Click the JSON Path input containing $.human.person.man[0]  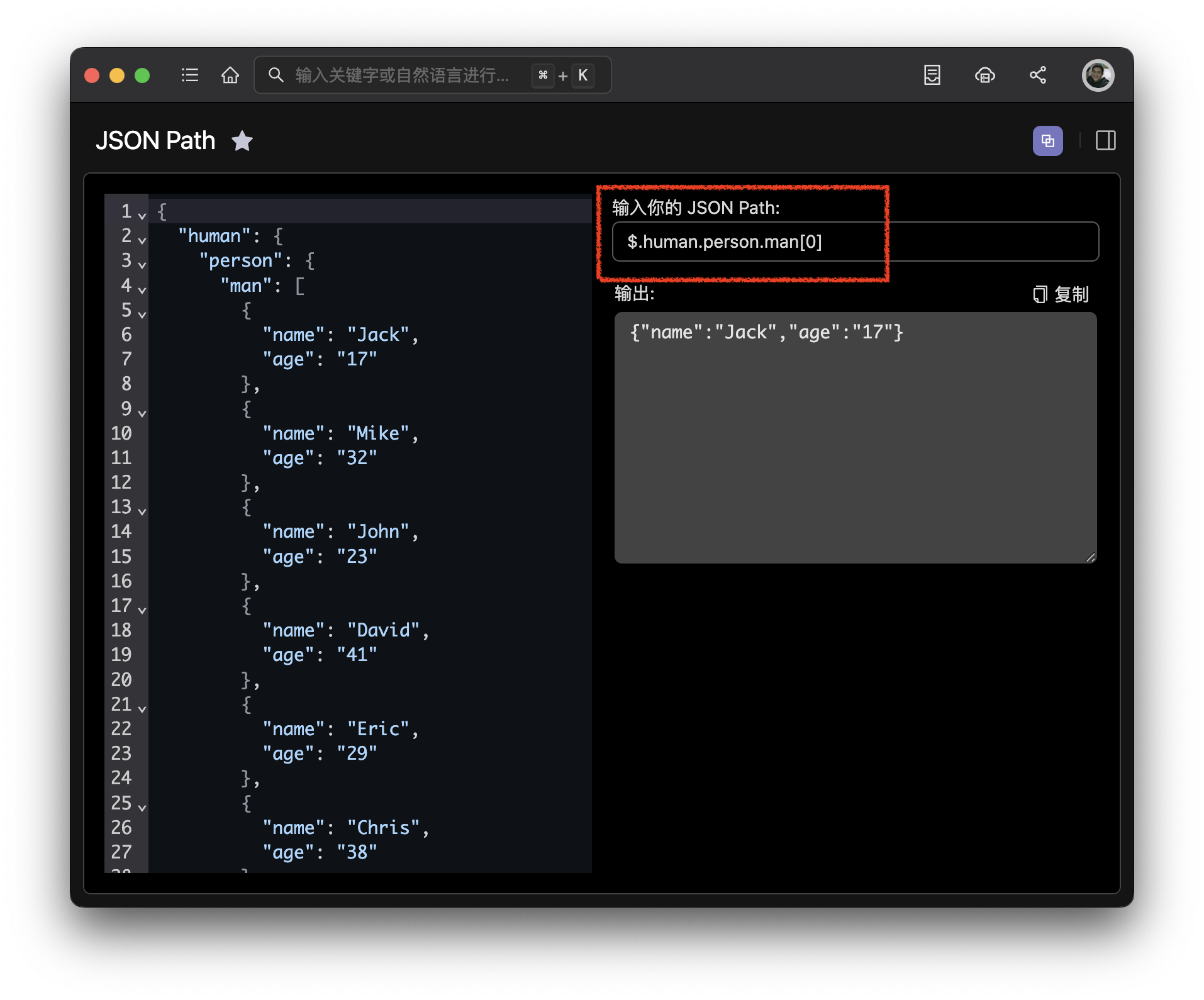click(x=856, y=242)
